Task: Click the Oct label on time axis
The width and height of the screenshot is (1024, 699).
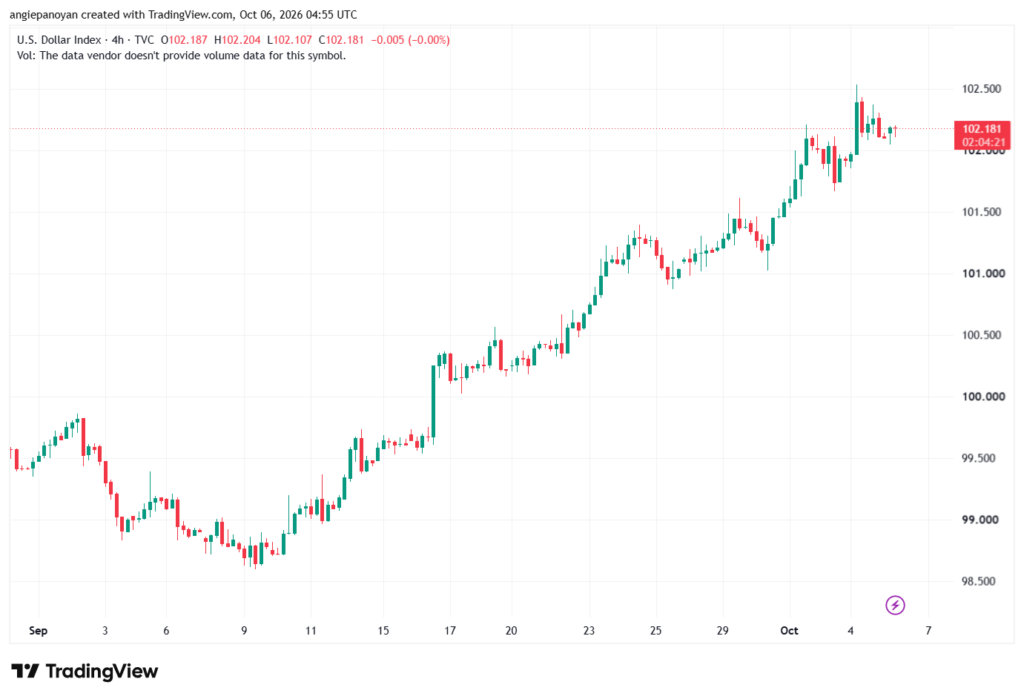Action: [789, 630]
